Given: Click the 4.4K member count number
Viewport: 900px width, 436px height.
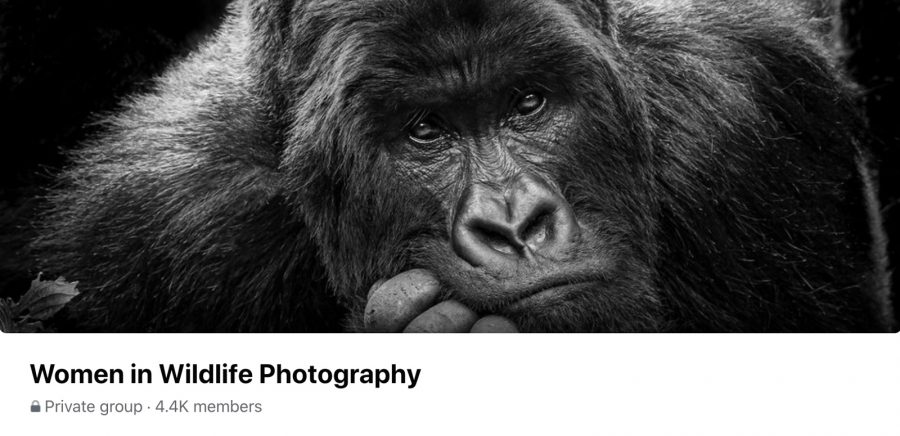Looking at the screenshot, I should (x=172, y=407).
